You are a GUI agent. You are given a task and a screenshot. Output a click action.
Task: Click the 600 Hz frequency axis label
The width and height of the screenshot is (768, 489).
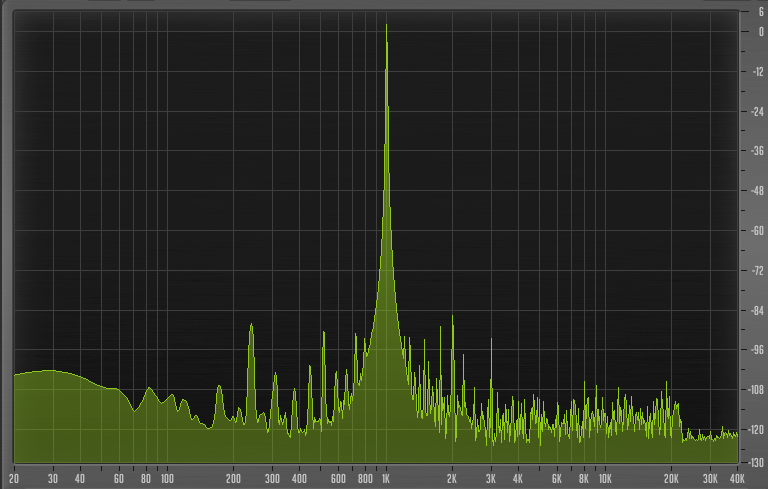point(338,479)
